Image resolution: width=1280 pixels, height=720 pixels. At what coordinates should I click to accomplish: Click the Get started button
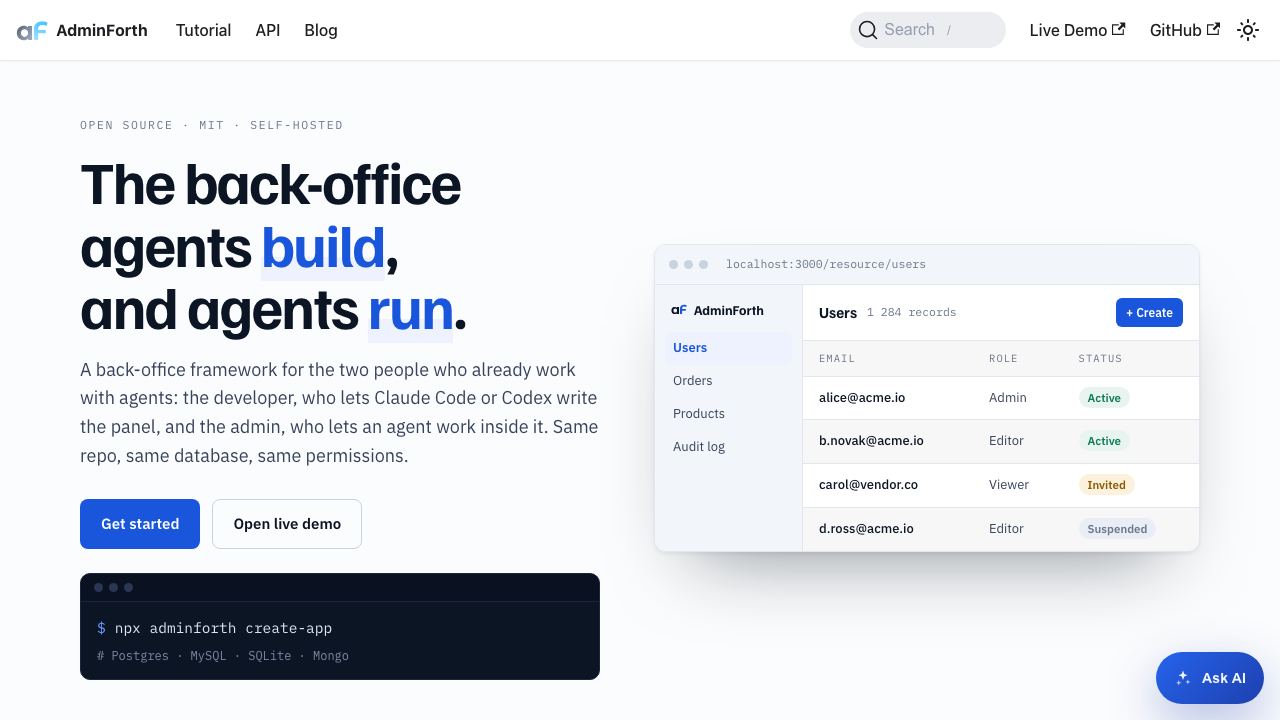coord(140,524)
